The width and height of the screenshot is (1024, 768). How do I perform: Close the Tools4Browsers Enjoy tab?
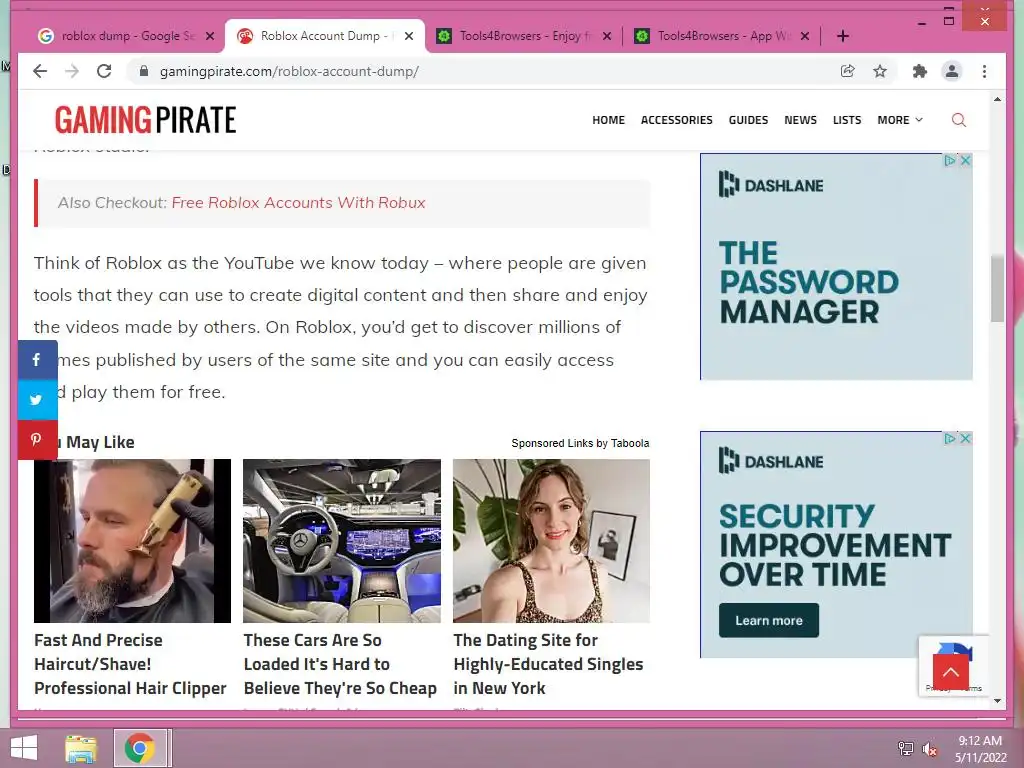607,36
